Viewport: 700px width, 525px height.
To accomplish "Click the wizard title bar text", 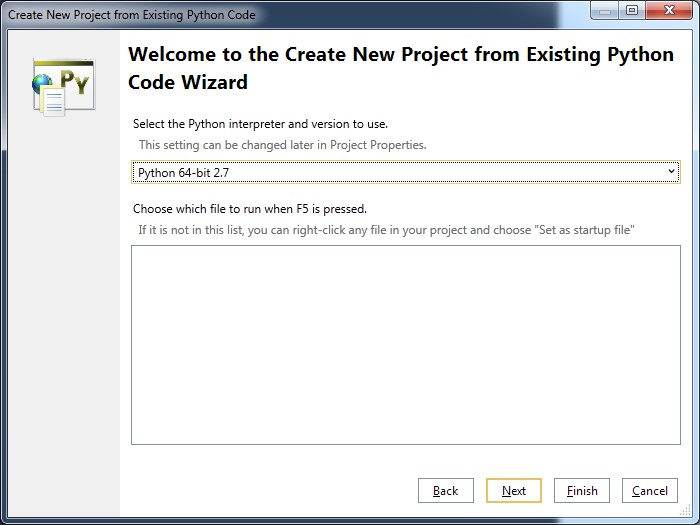I will 132,15.
